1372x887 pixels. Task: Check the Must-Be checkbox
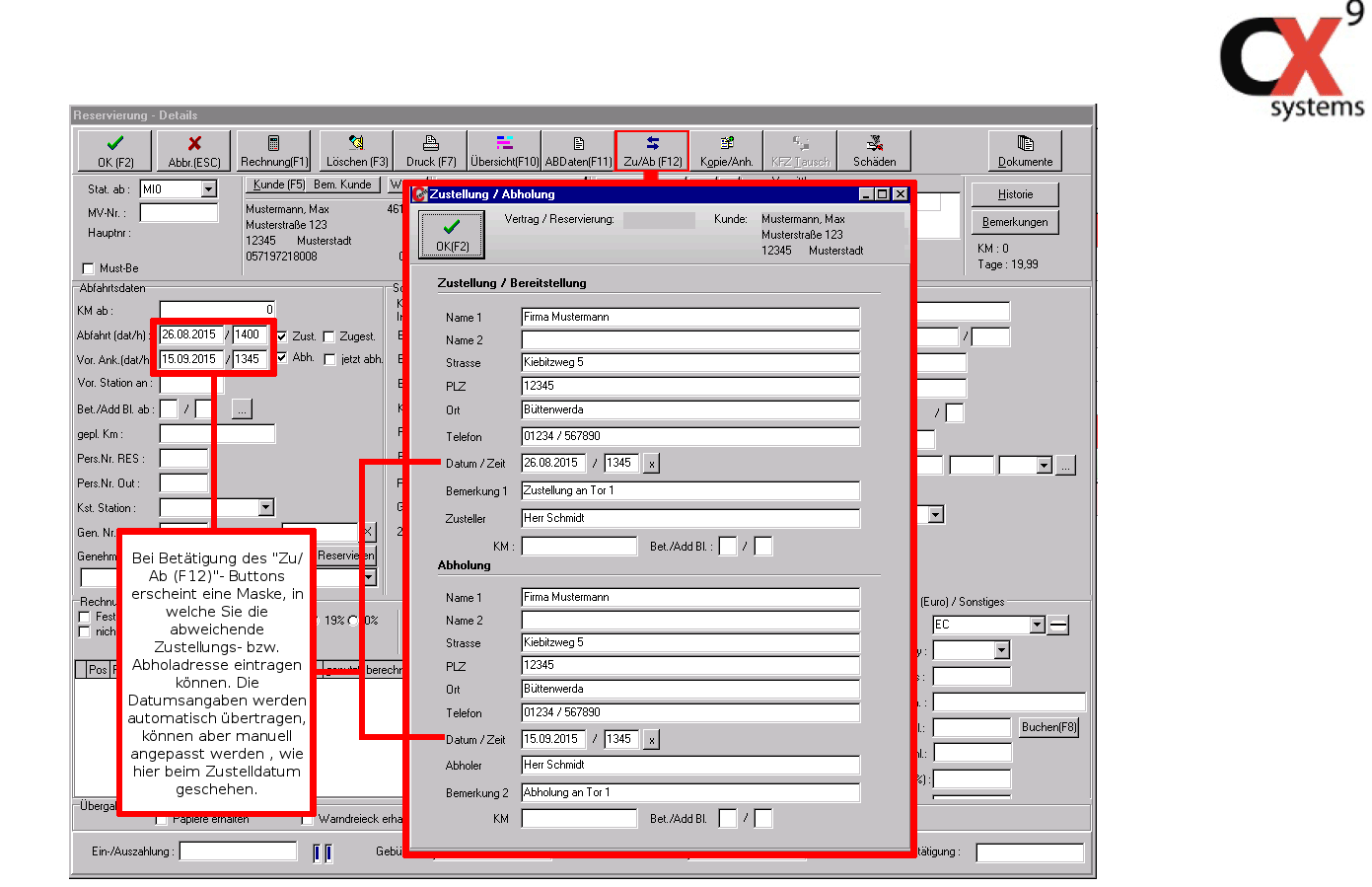tap(89, 268)
